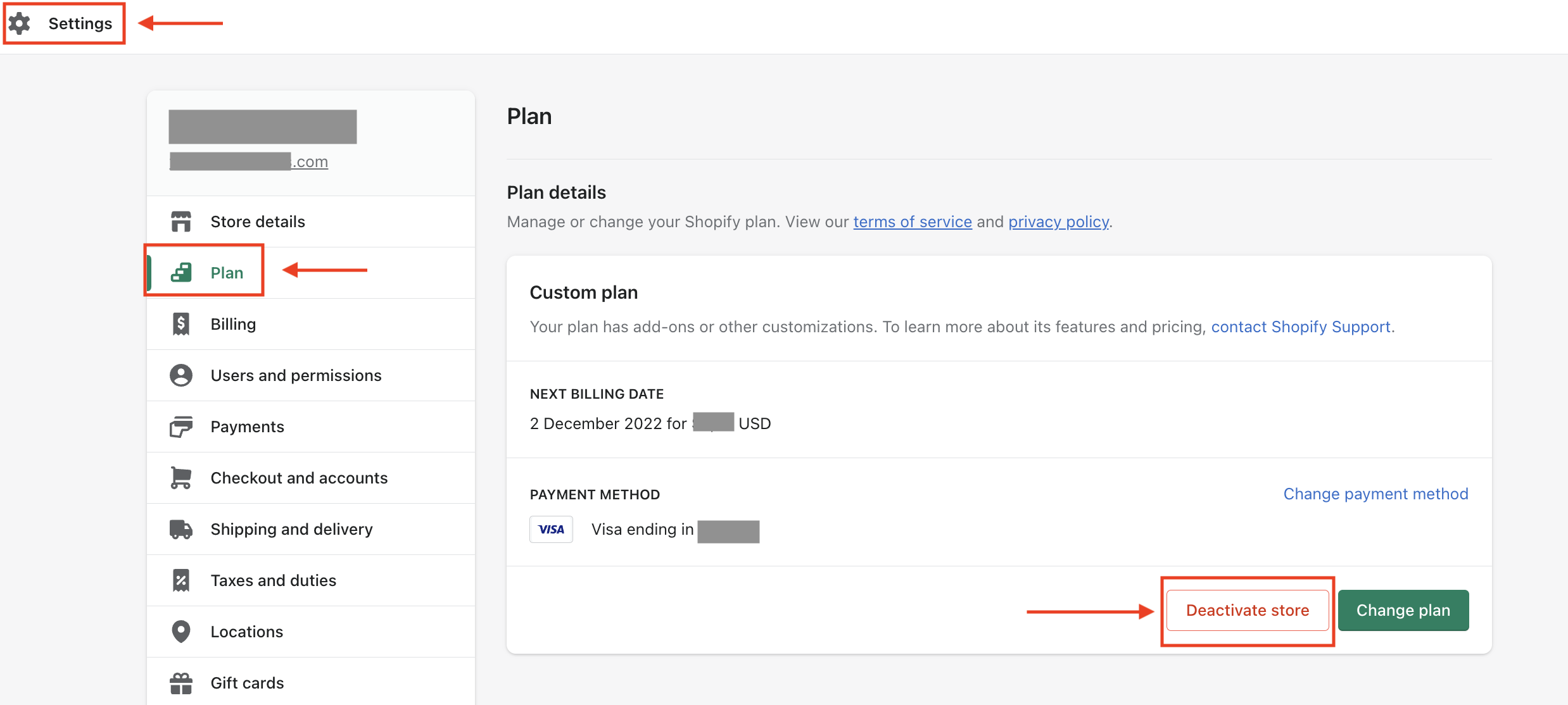Click the Visa ending in text
The image size is (1568, 705).
point(643,529)
